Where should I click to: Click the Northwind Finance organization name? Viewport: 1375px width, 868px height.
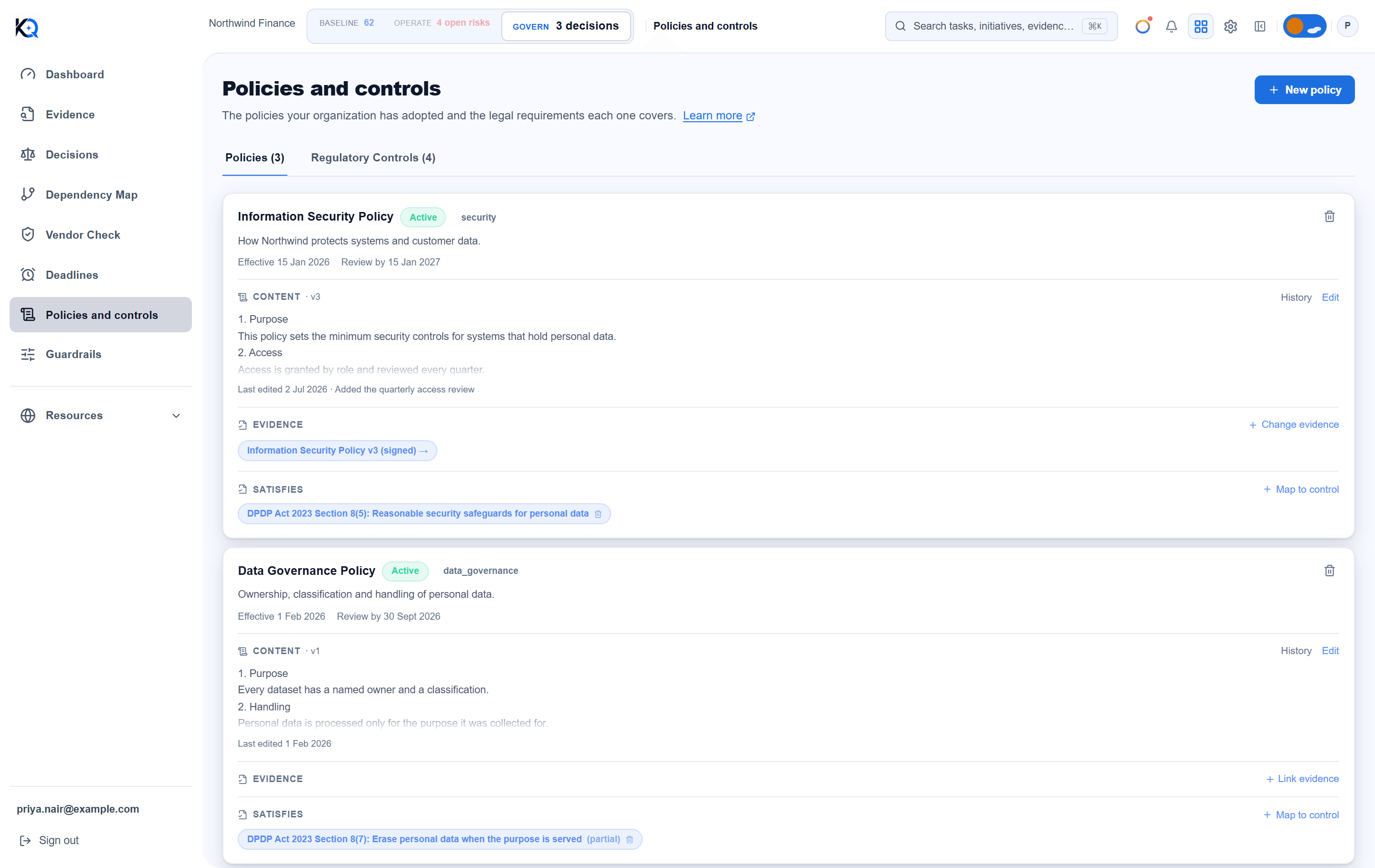(x=252, y=23)
